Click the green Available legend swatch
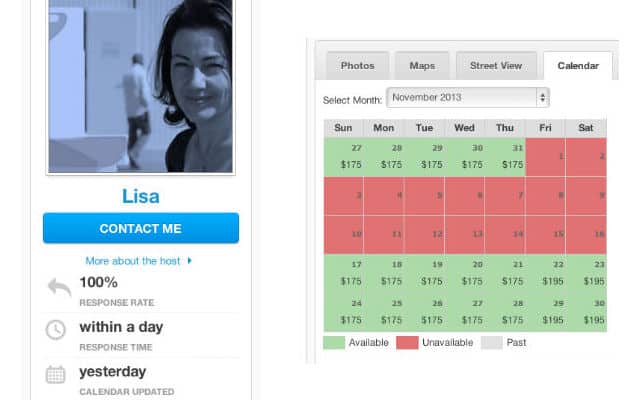This screenshot has width=640, height=400. click(334, 342)
